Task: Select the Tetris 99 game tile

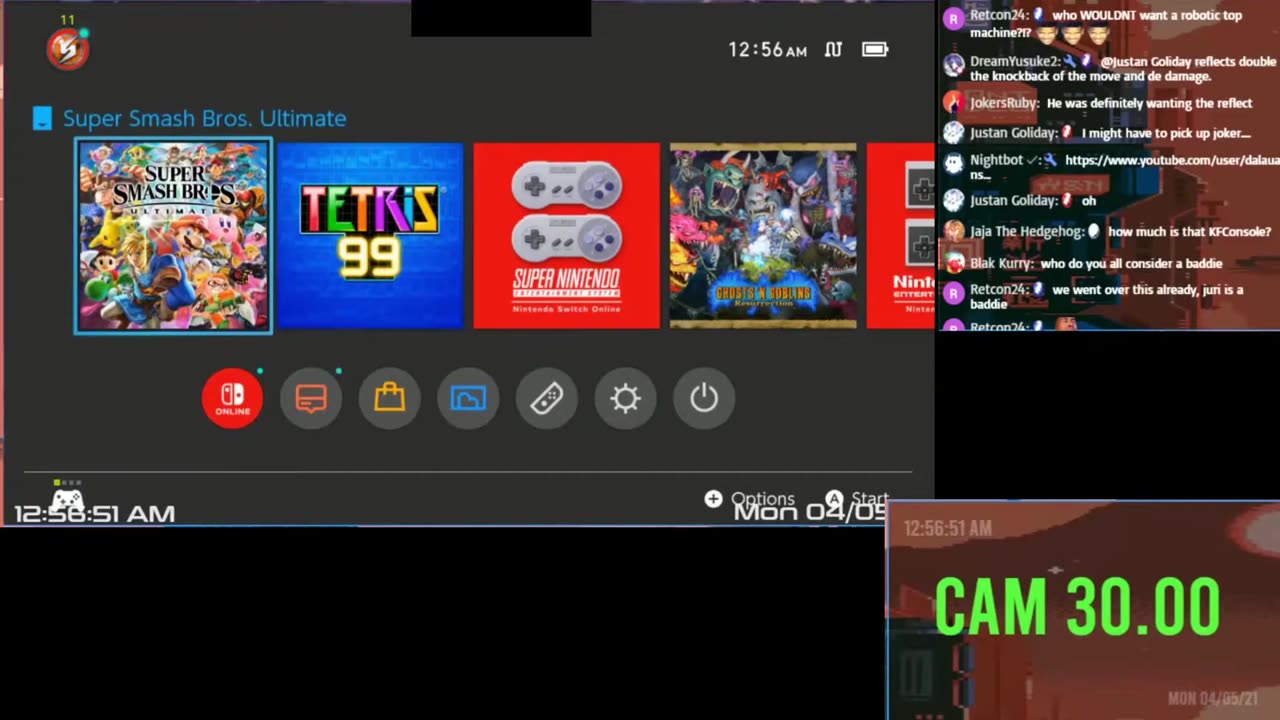Action: tap(370, 236)
